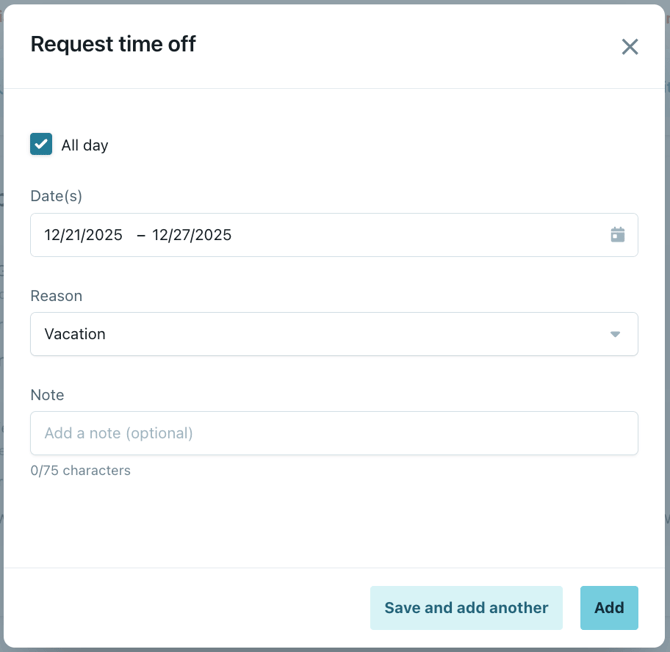Open the calendar date picker icon
This screenshot has height=652, width=670.
coord(618,235)
